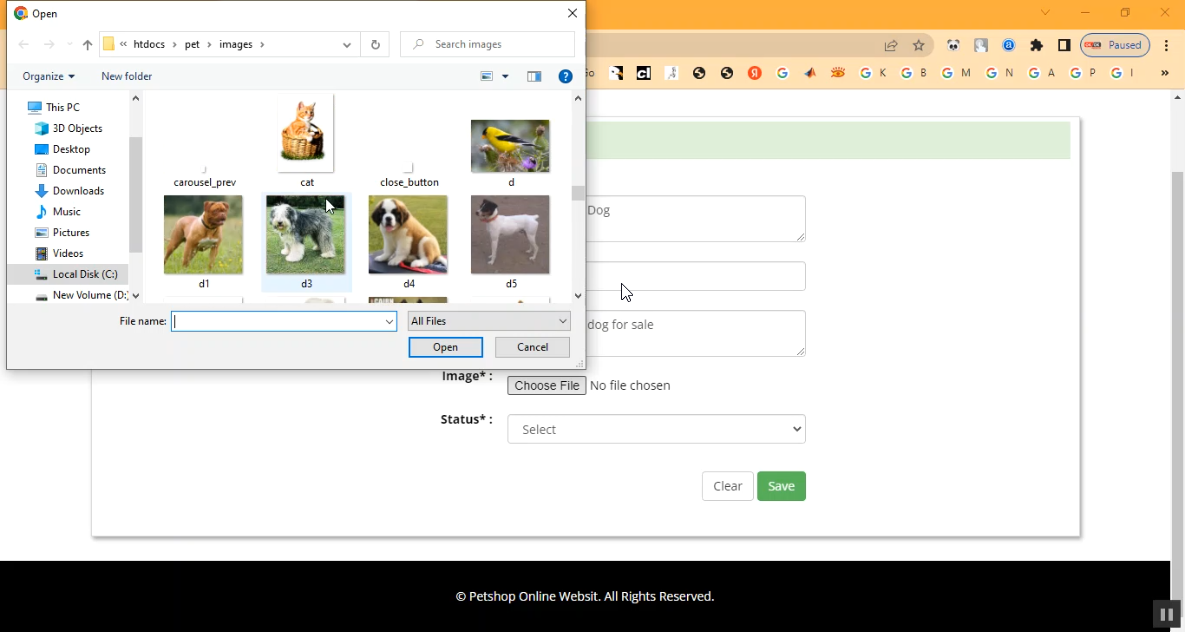The height and width of the screenshot is (632, 1185).
Task: Expand the Organize dropdown menu
Action: pyautogui.click(x=48, y=77)
